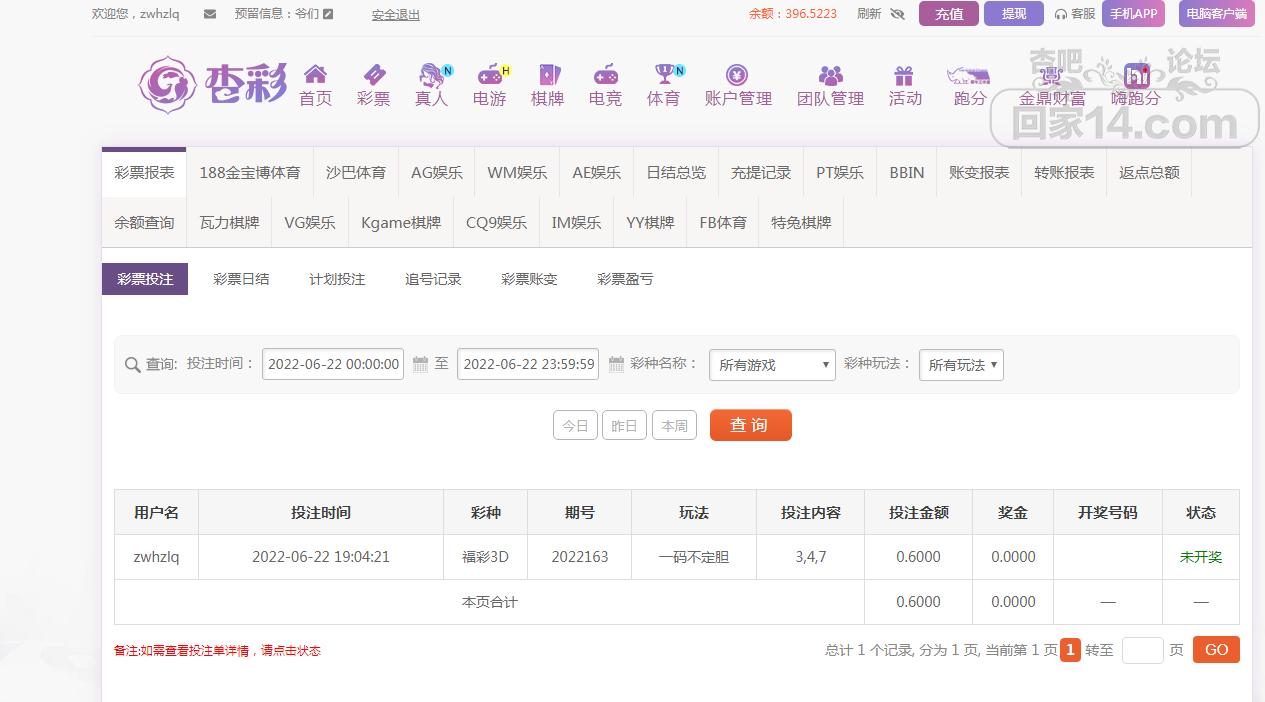Open the lottery ticket icon 彩票
This screenshot has height=702, width=1265.
373,75
